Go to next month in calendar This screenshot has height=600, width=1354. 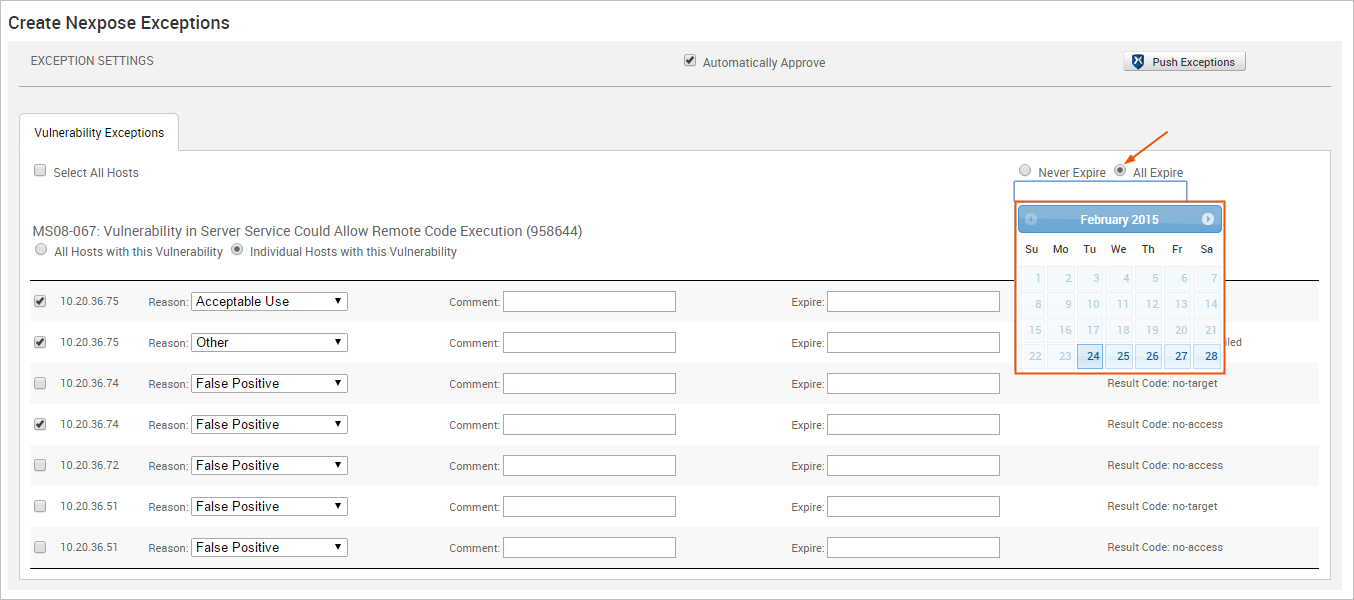(1208, 219)
